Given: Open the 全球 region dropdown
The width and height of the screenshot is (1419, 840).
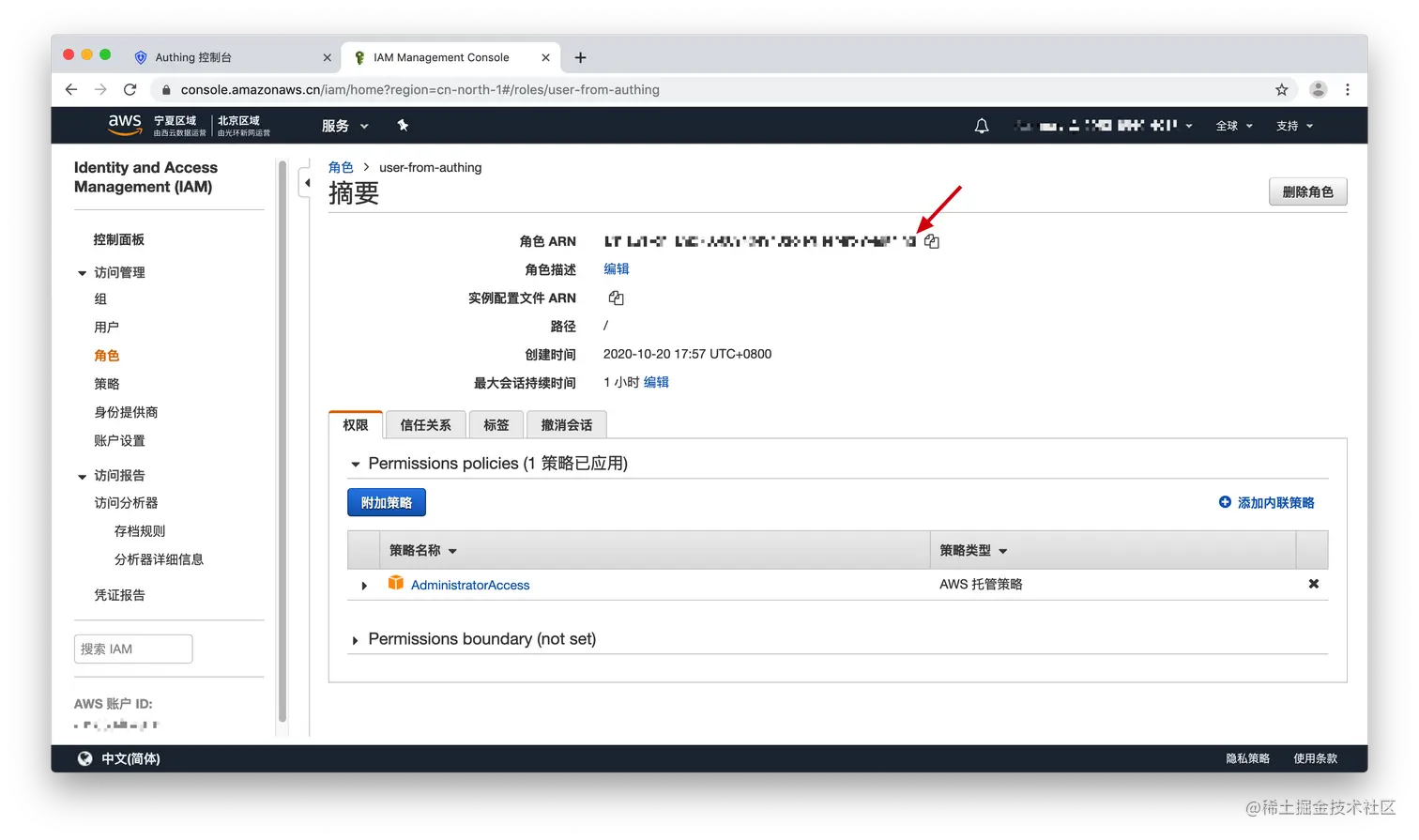Looking at the screenshot, I should coord(1234,126).
